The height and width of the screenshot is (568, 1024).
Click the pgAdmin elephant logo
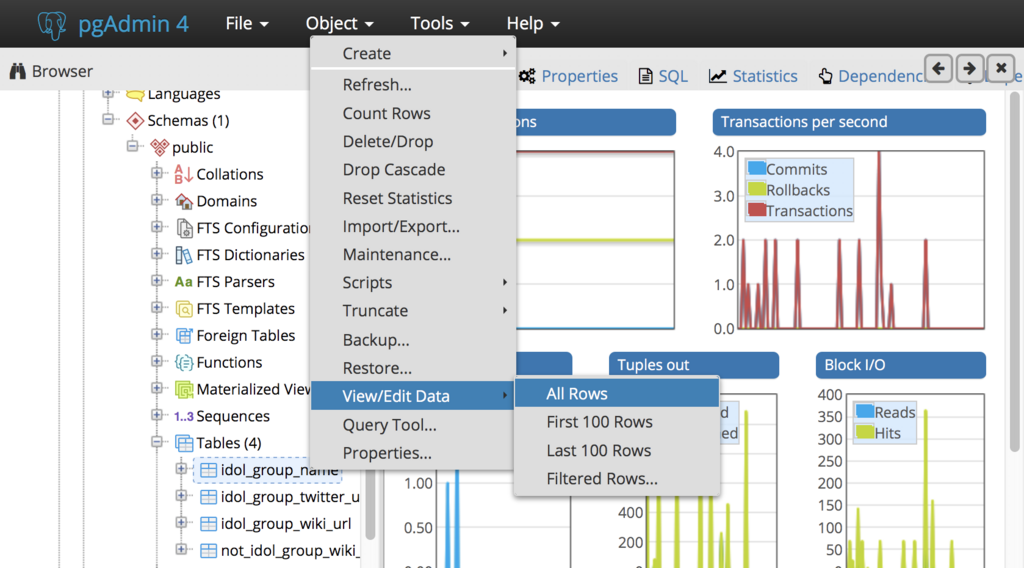coord(52,25)
